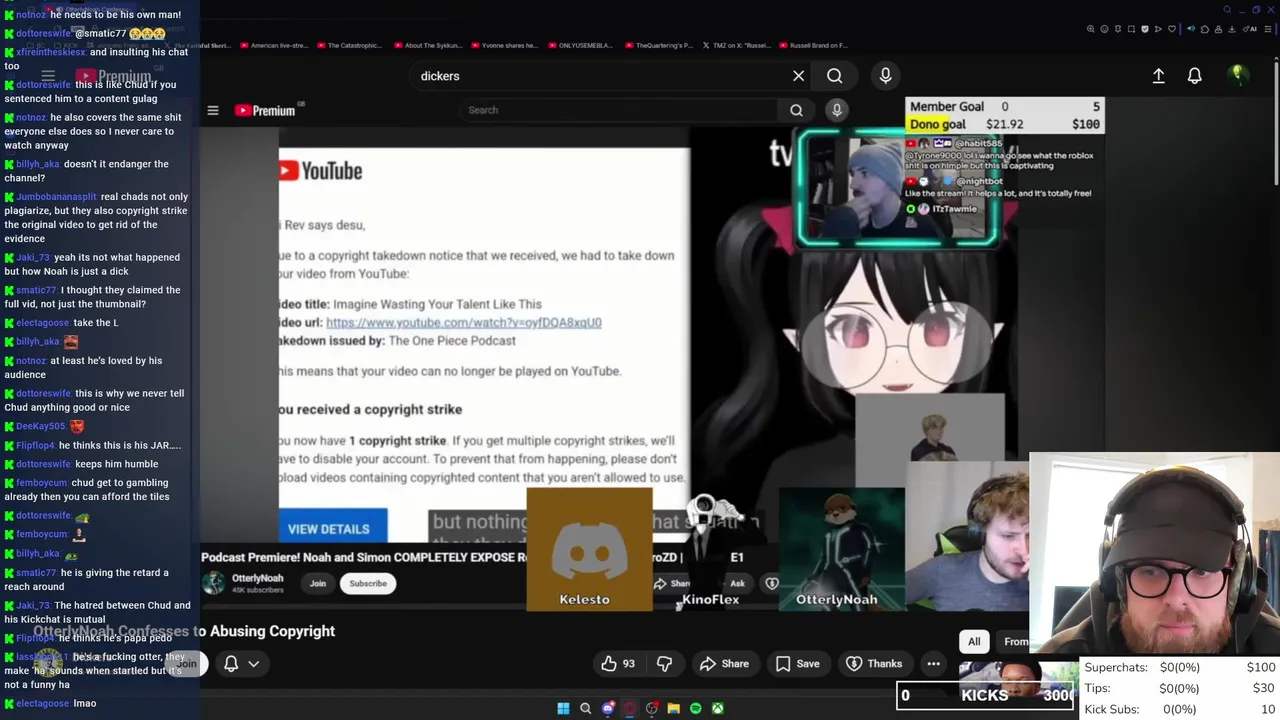The image size is (1280, 720).
Task: Click the Ask button in embedded video
Action: tap(737, 583)
